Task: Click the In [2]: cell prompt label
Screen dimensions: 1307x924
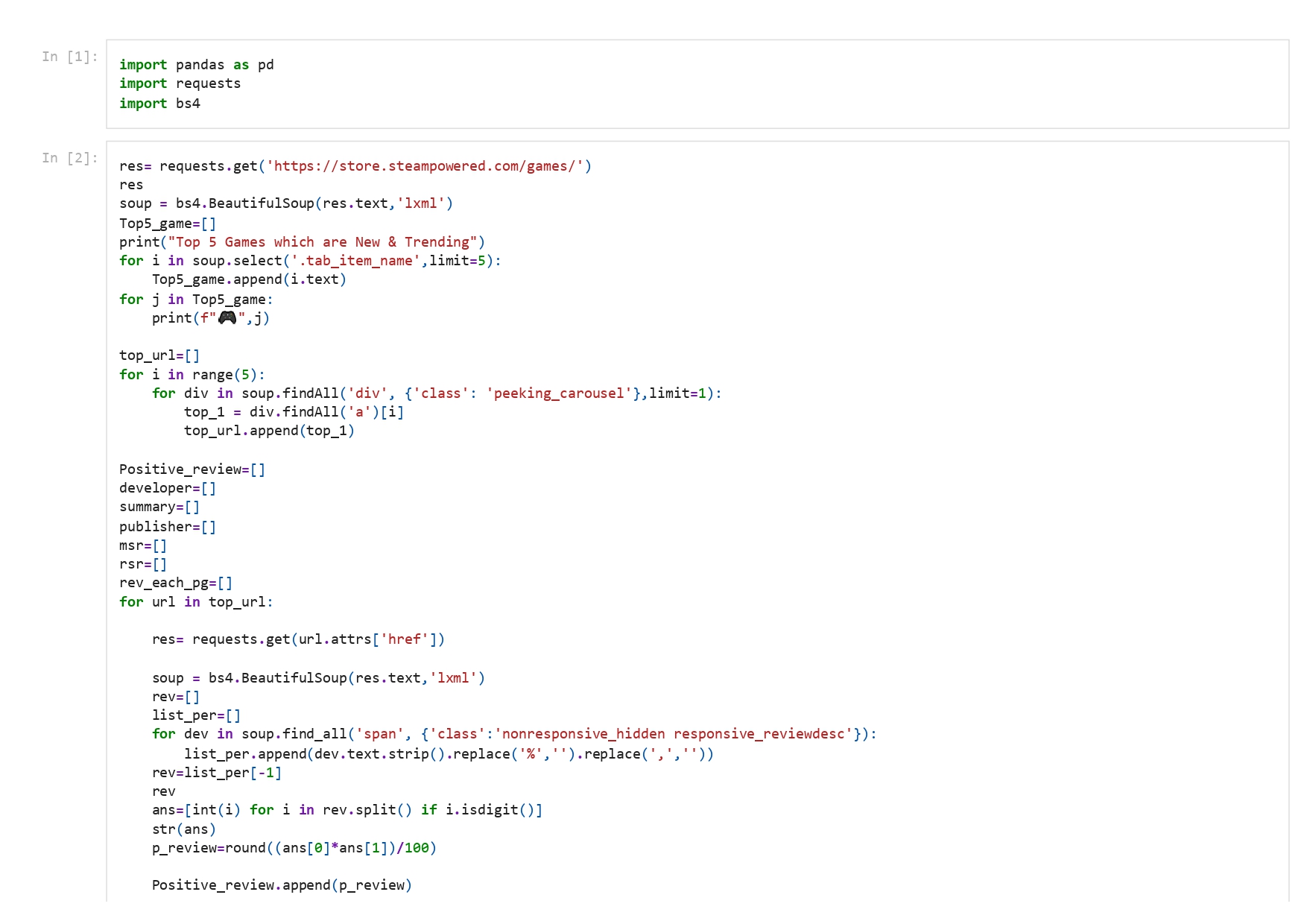Action: (69, 158)
